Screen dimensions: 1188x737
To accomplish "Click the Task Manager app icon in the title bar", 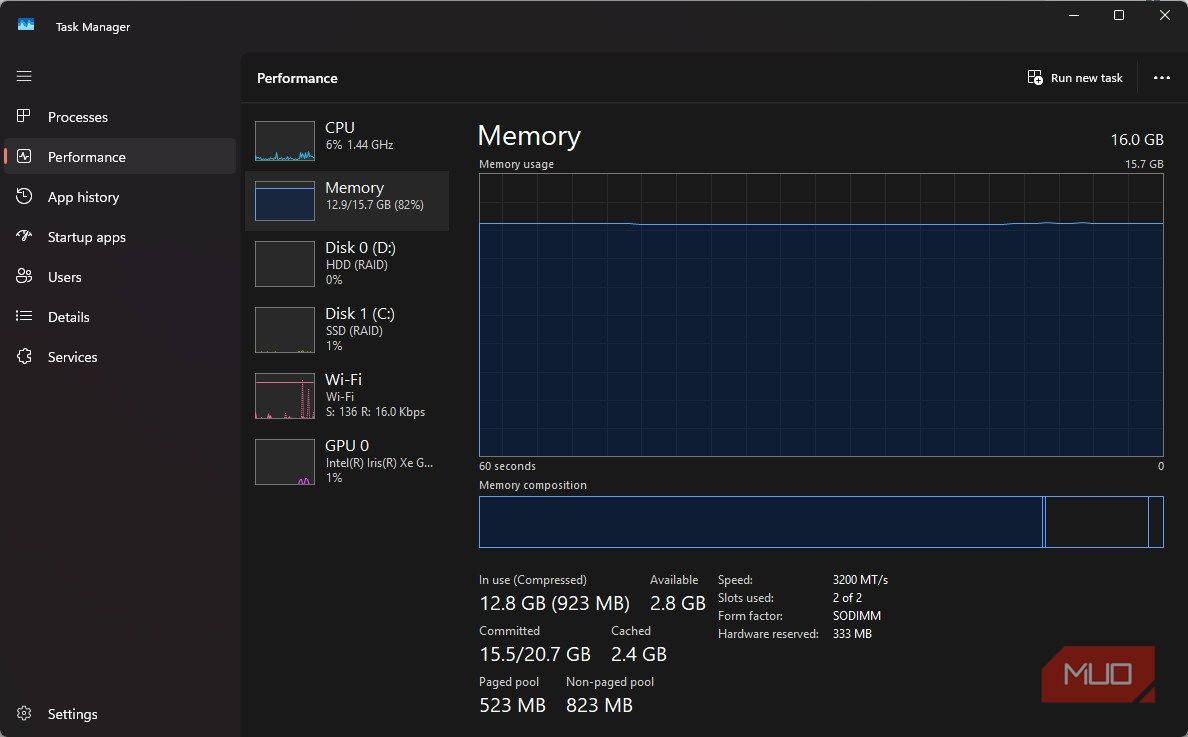I will pyautogui.click(x=26, y=25).
